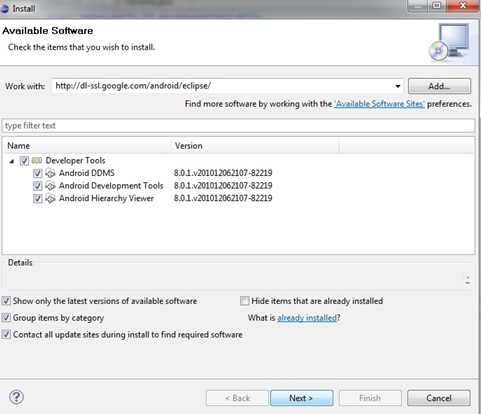The image size is (481, 414).
Task: Focus the type filter text field
Action: 238,126
